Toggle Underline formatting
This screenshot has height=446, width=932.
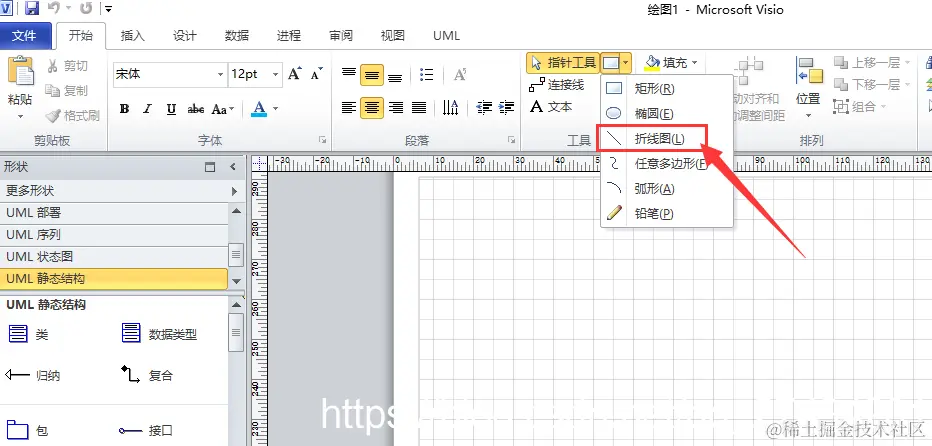pyautogui.click(x=171, y=109)
